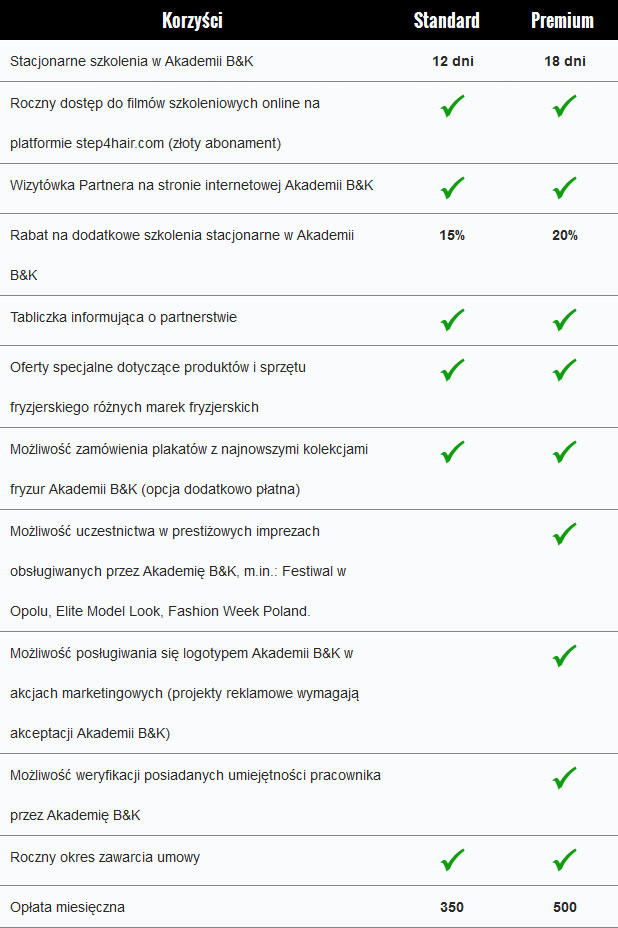Screen dimensions: 618x928
Task: Click the 15% Standard discount value
Action: click(x=452, y=235)
